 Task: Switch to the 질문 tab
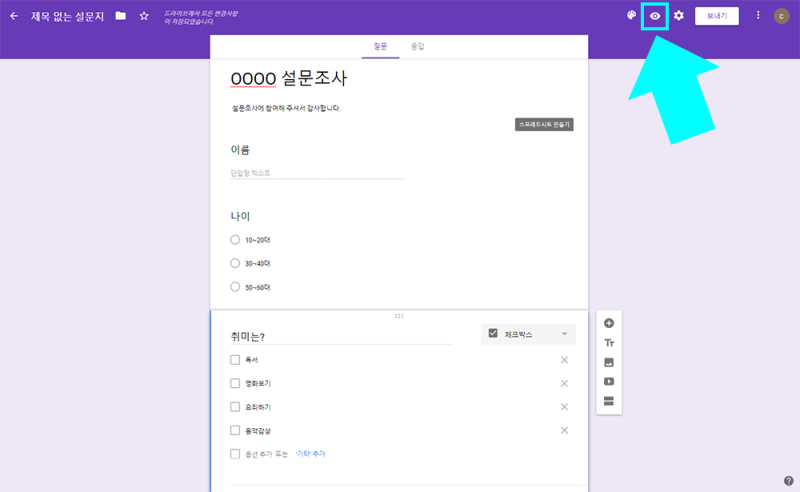pyautogui.click(x=380, y=46)
